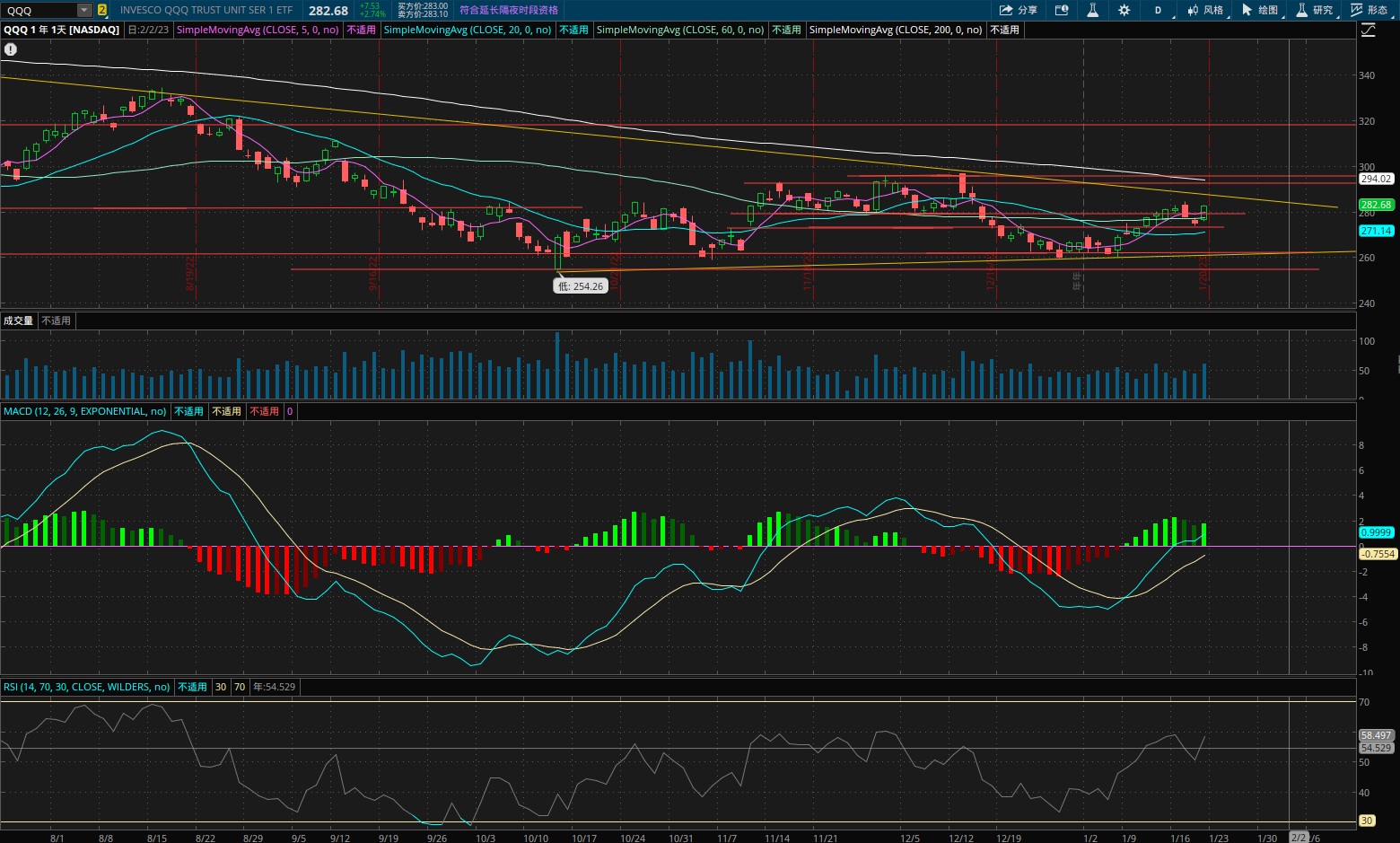Click the SimpleMovingAvg 200-period study label
Image resolution: width=1400 pixels, height=843 pixels.
[x=895, y=30]
